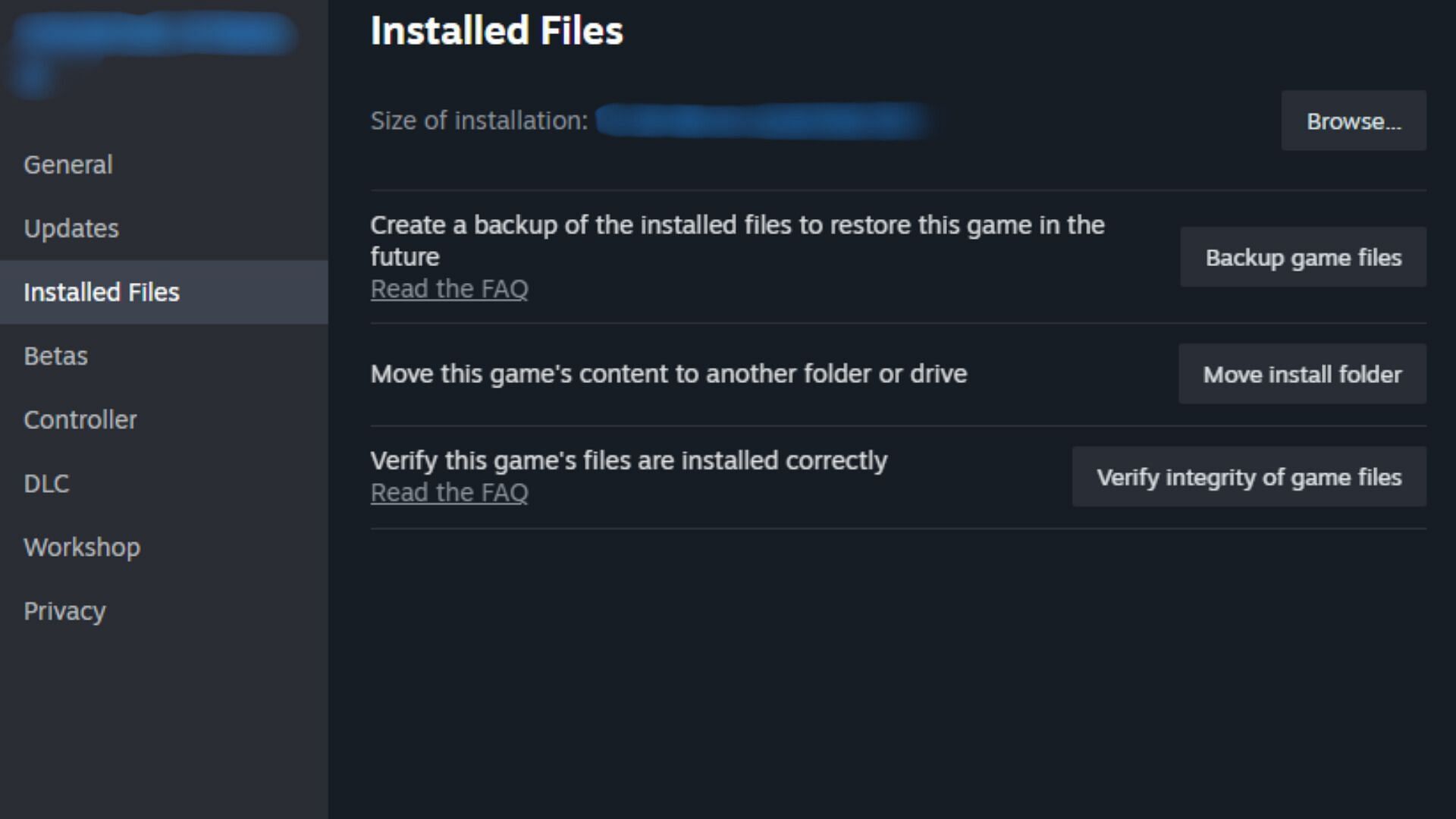Navigate to Controller settings

click(80, 419)
